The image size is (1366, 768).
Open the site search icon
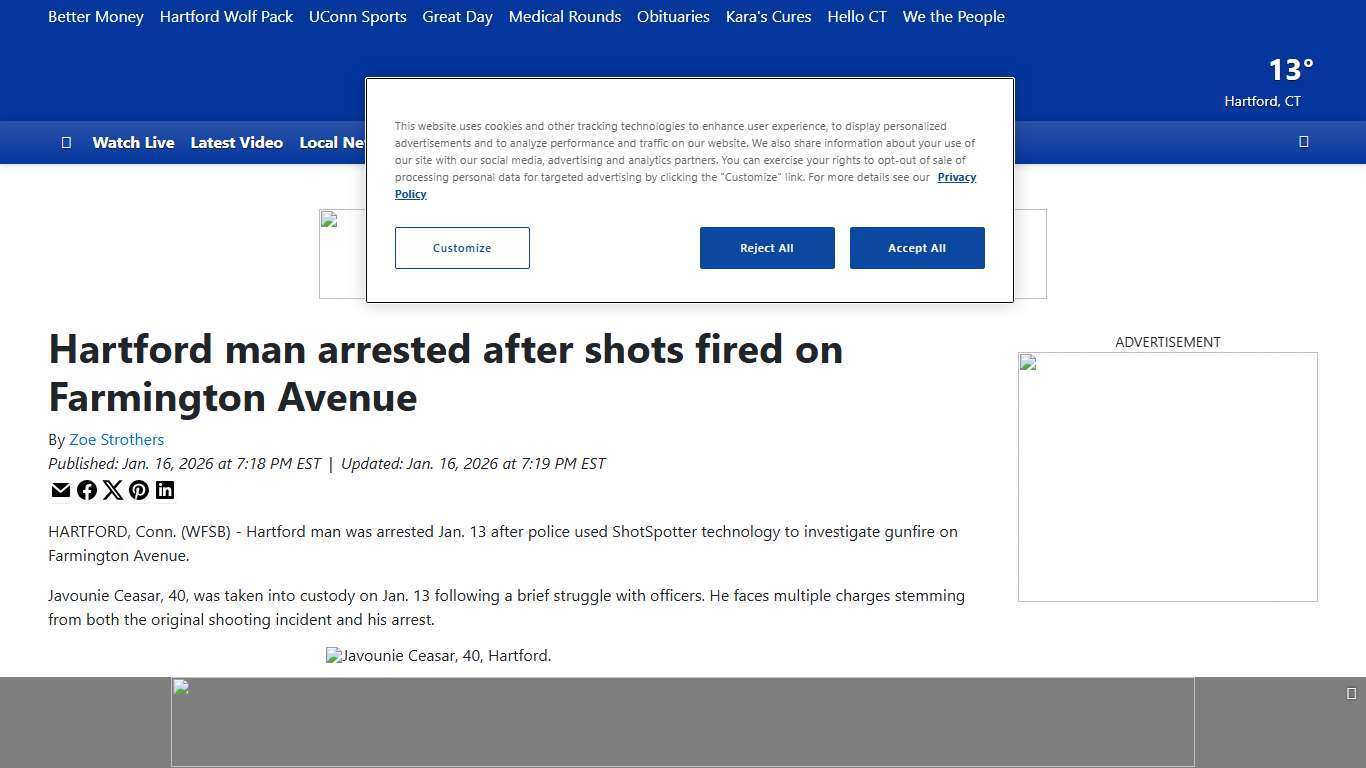point(1304,142)
